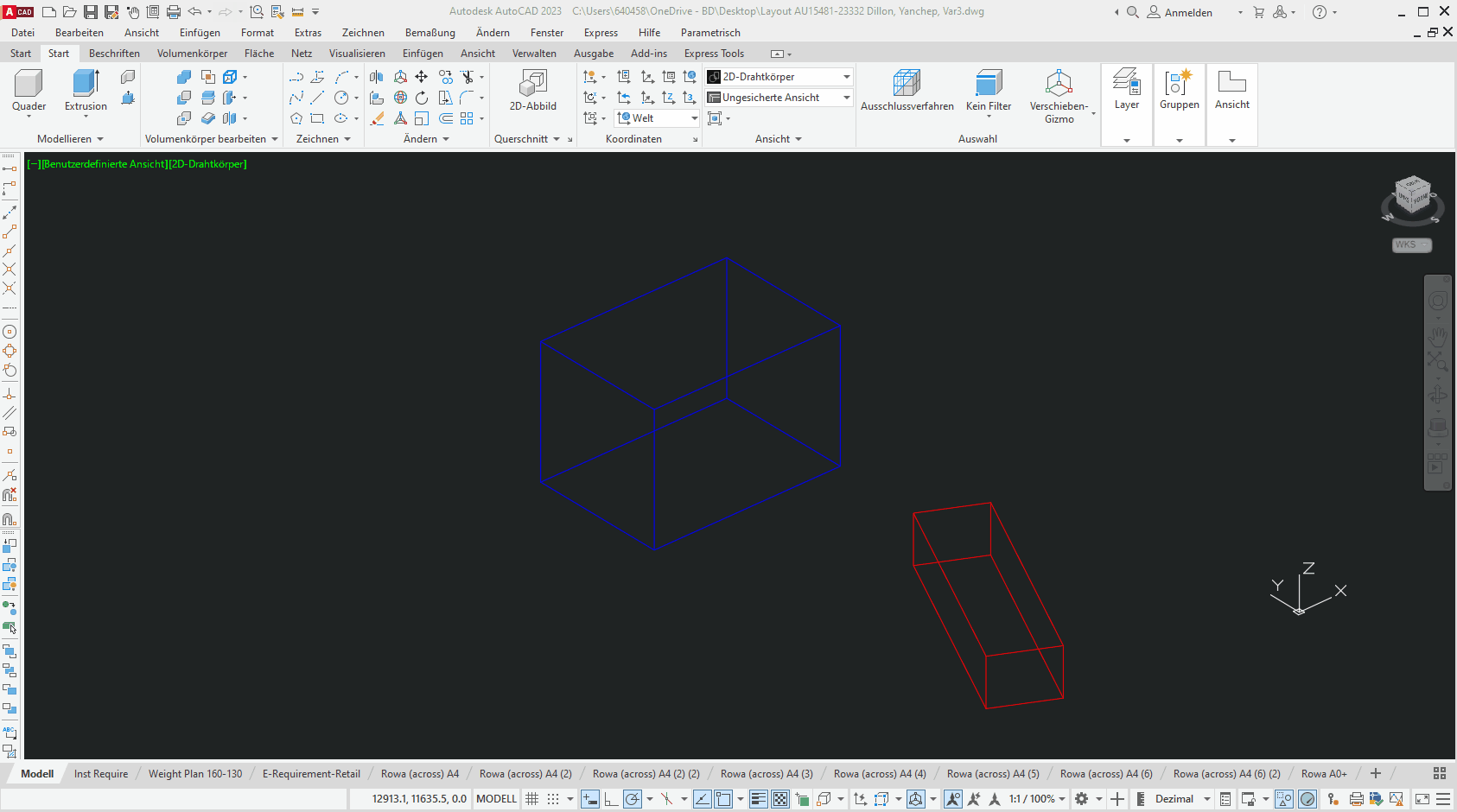Image resolution: width=1457 pixels, height=812 pixels.
Task: Click the WKS coordinate system button
Action: coord(1412,244)
